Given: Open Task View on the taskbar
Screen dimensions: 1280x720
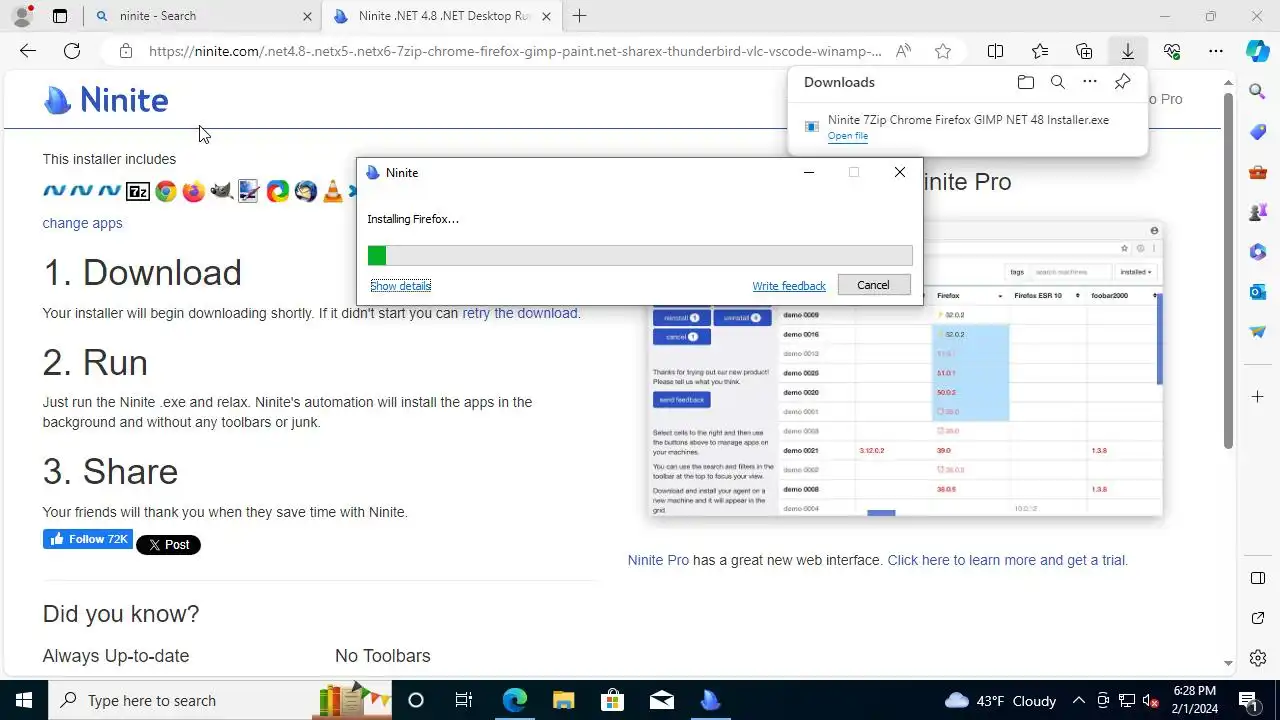Looking at the screenshot, I should [x=464, y=700].
